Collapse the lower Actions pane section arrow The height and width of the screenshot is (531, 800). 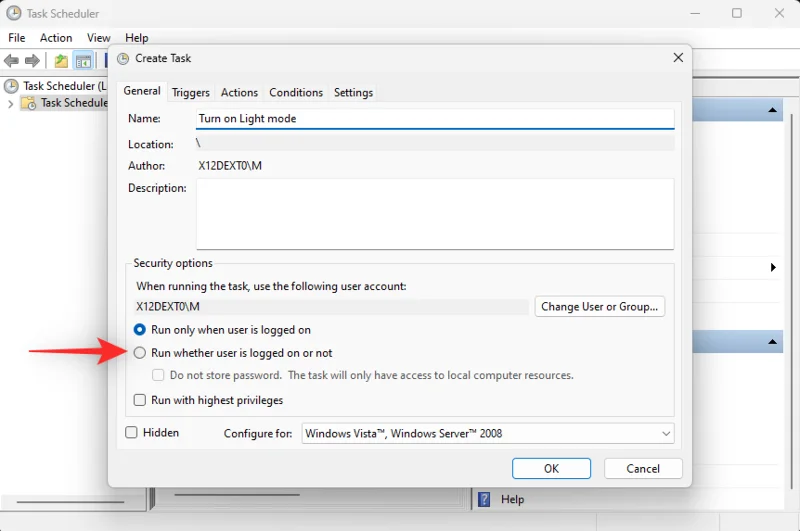click(x=772, y=342)
